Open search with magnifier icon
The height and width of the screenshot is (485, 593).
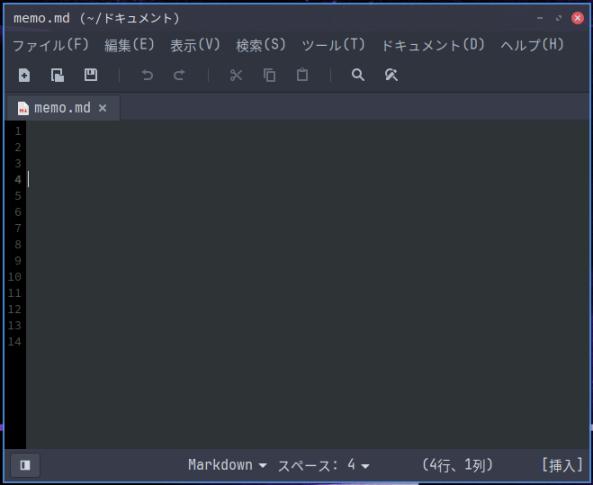358,75
